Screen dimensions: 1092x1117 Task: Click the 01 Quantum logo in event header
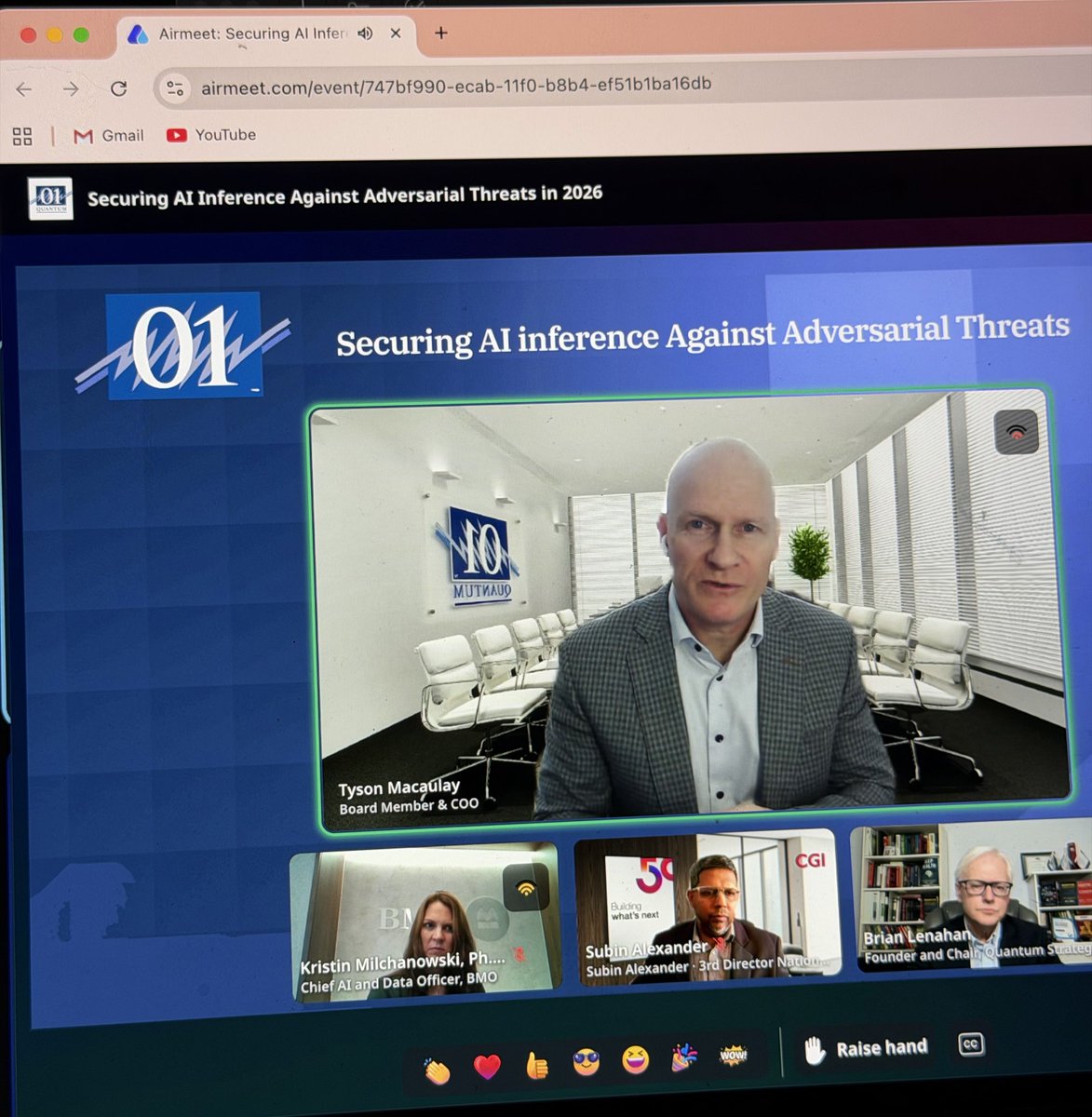tap(50, 197)
